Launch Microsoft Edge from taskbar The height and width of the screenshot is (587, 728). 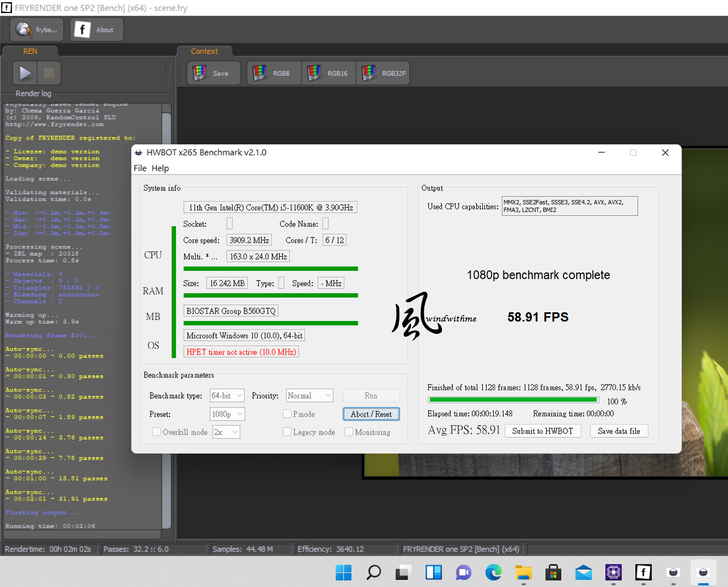point(493,572)
